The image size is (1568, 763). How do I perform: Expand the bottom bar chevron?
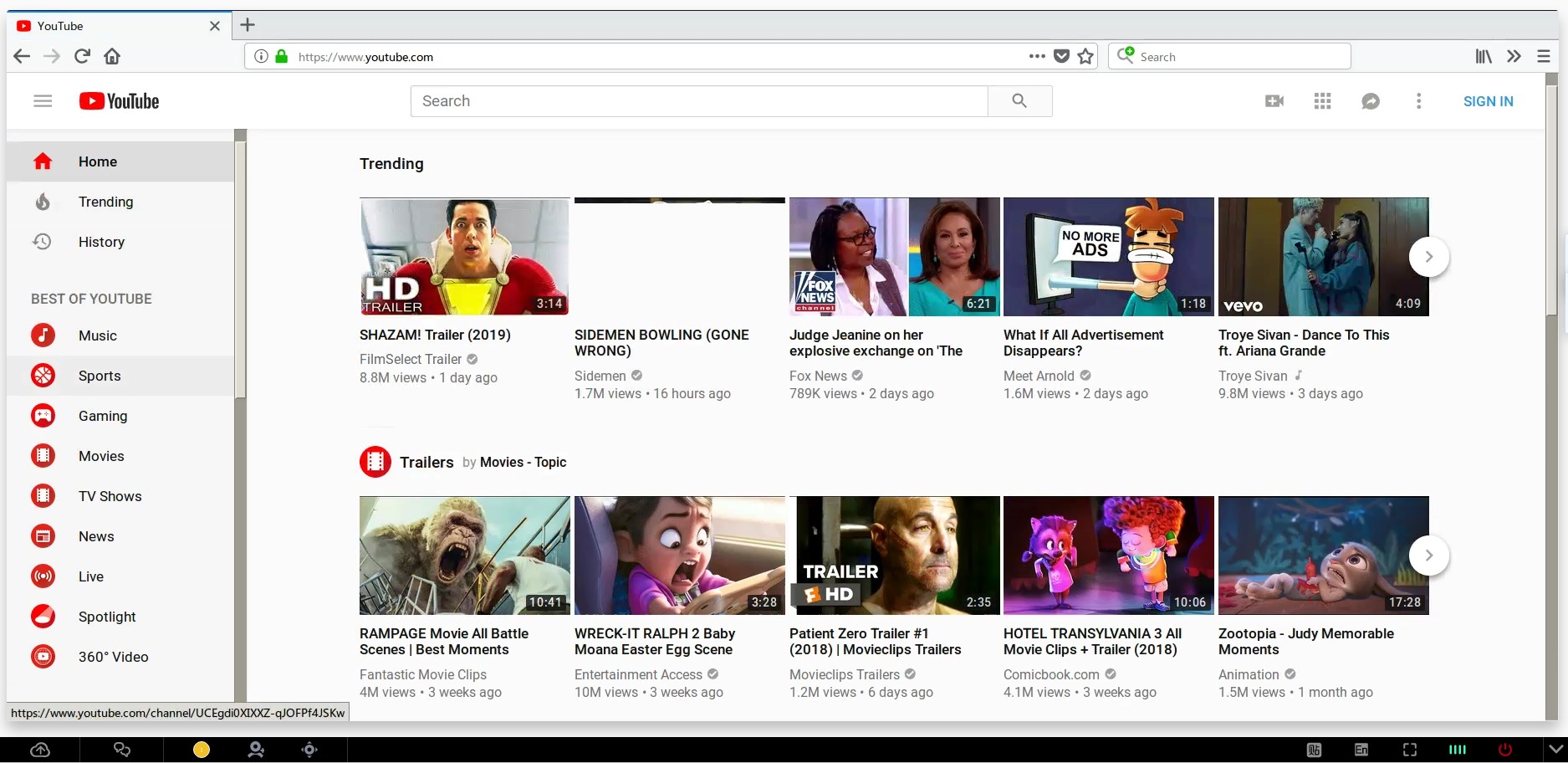click(x=1555, y=750)
